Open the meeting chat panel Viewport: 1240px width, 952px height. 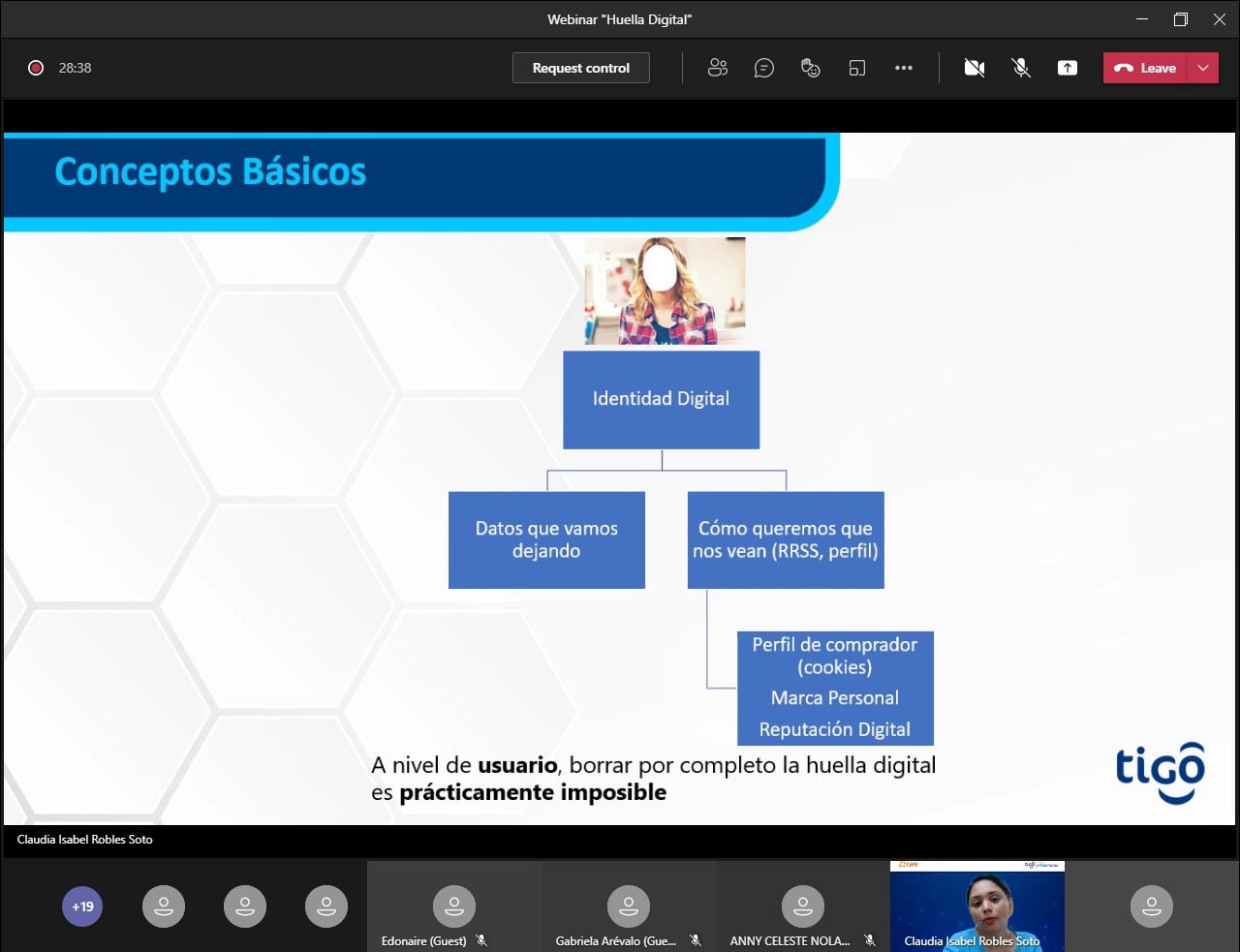pyautogui.click(x=764, y=68)
